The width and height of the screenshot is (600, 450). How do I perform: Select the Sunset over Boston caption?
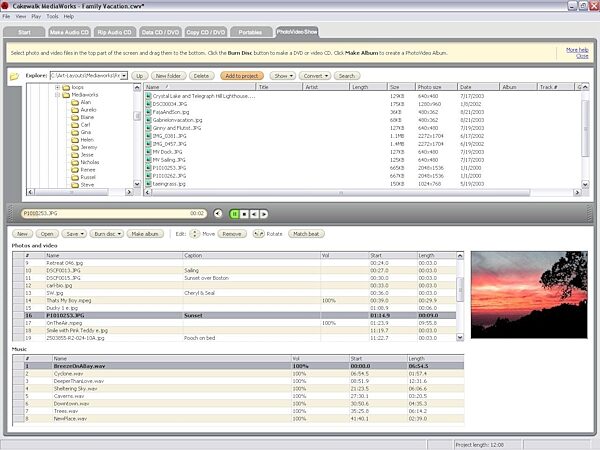pos(207,278)
